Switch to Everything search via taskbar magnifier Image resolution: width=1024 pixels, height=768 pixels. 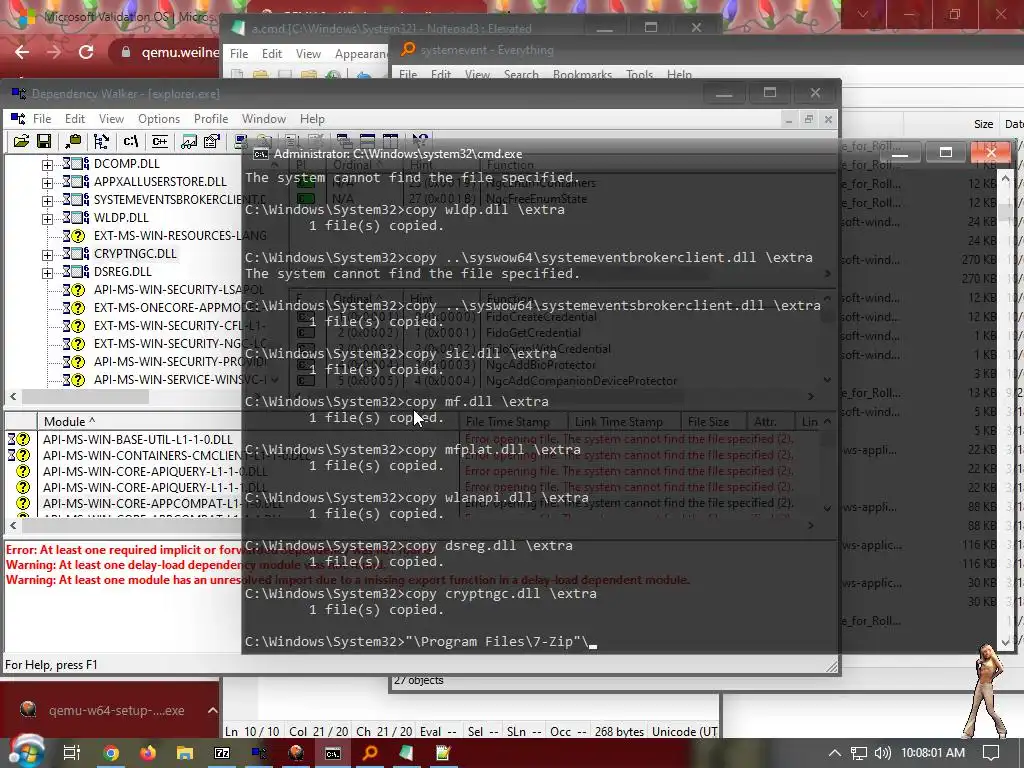pyautogui.click(x=370, y=753)
